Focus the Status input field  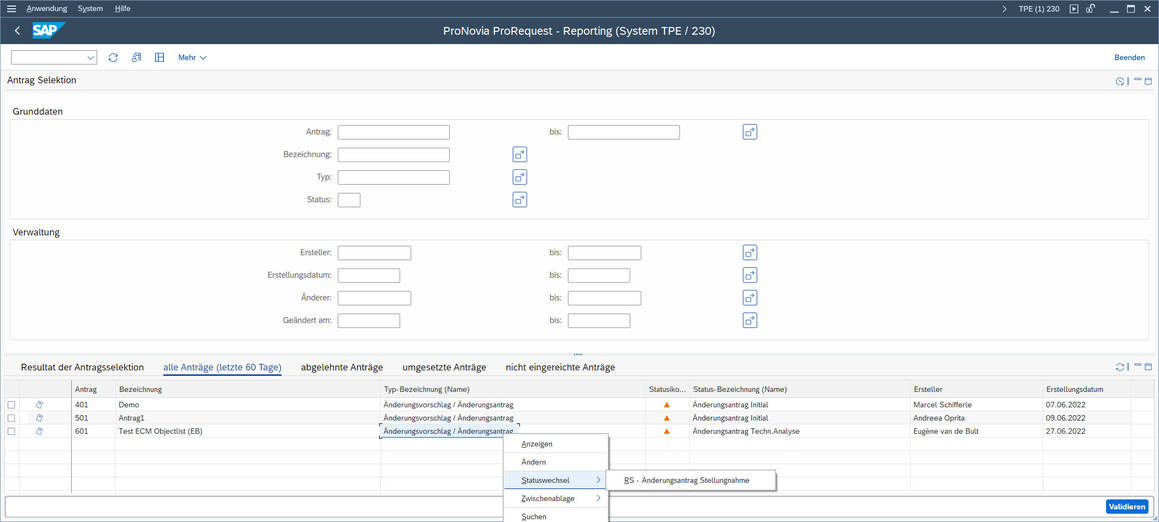(x=349, y=200)
